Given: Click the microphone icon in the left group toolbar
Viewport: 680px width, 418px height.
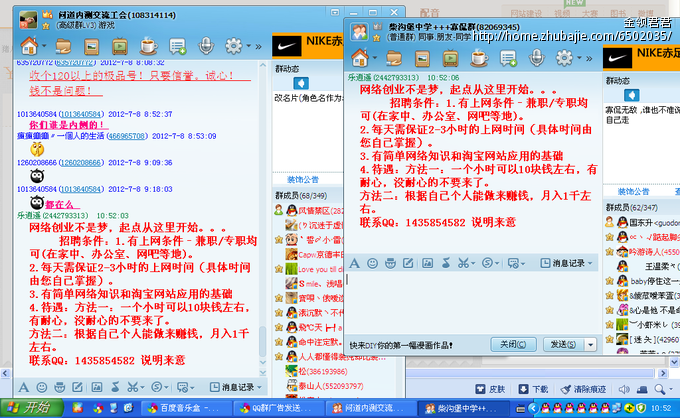Looking at the screenshot, I should click(207, 46).
